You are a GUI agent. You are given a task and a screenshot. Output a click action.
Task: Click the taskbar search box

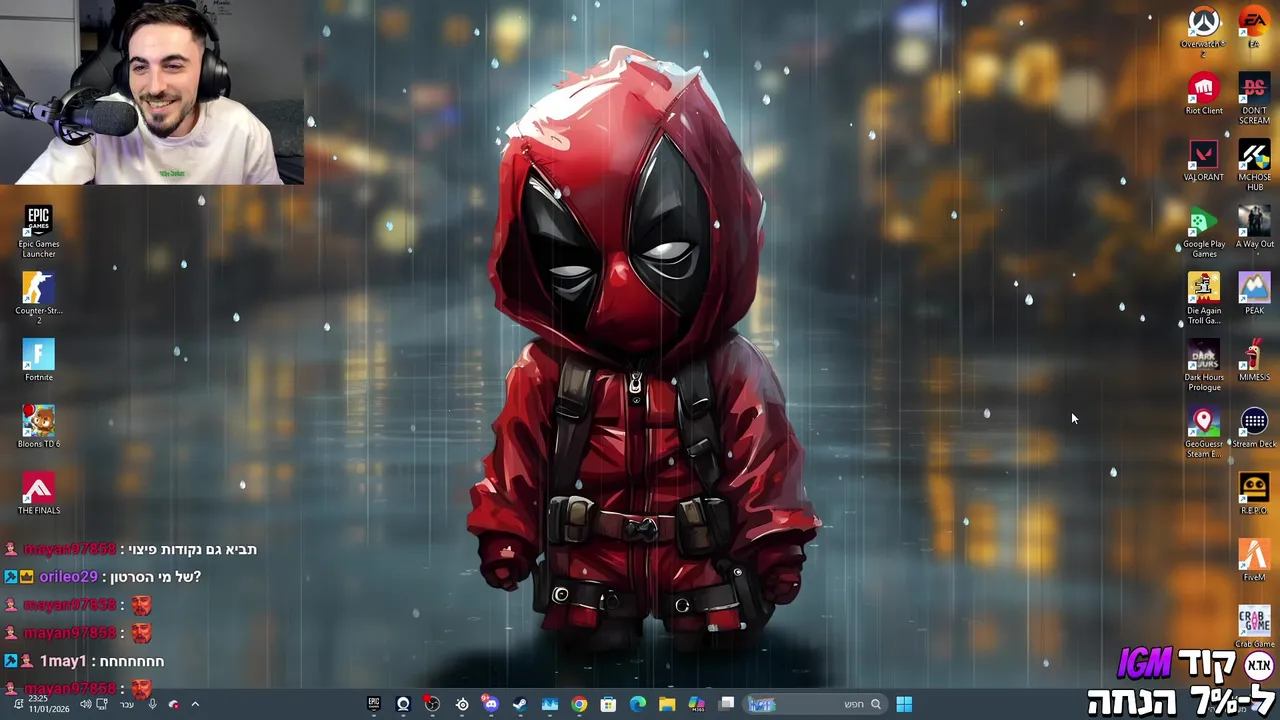817,704
